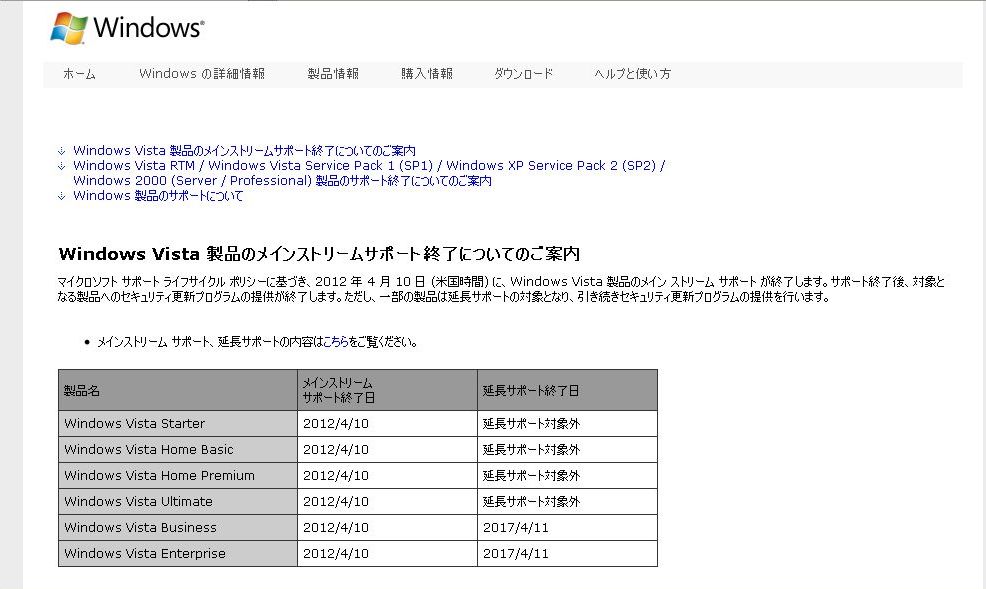The height and width of the screenshot is (589, 986).
Task: Click the down-arrow icon beside Windows 製品のサポートについて
Action: (62, 196)
